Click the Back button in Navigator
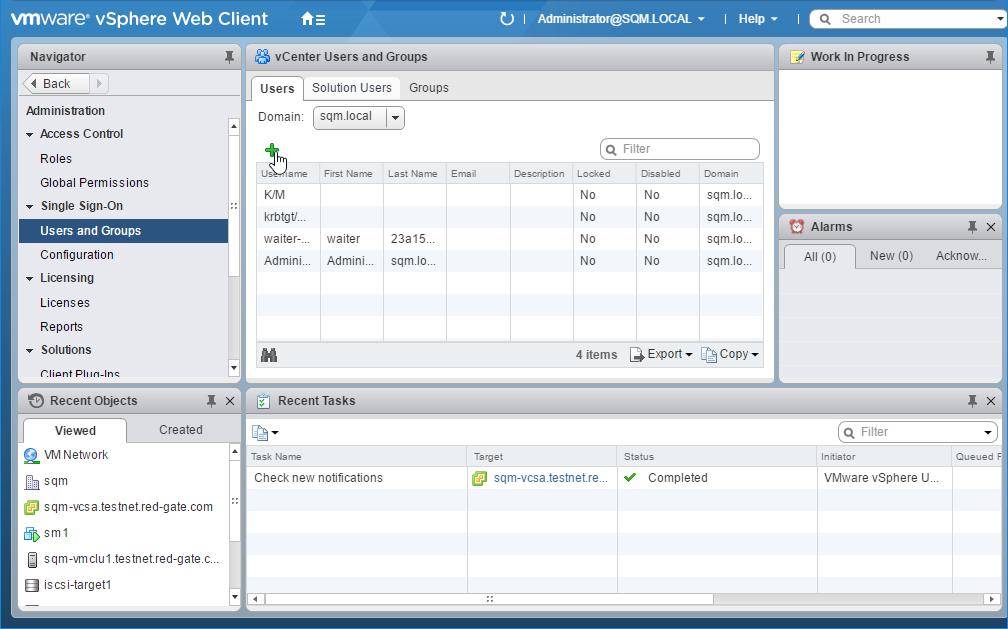 tap(56, 84)
